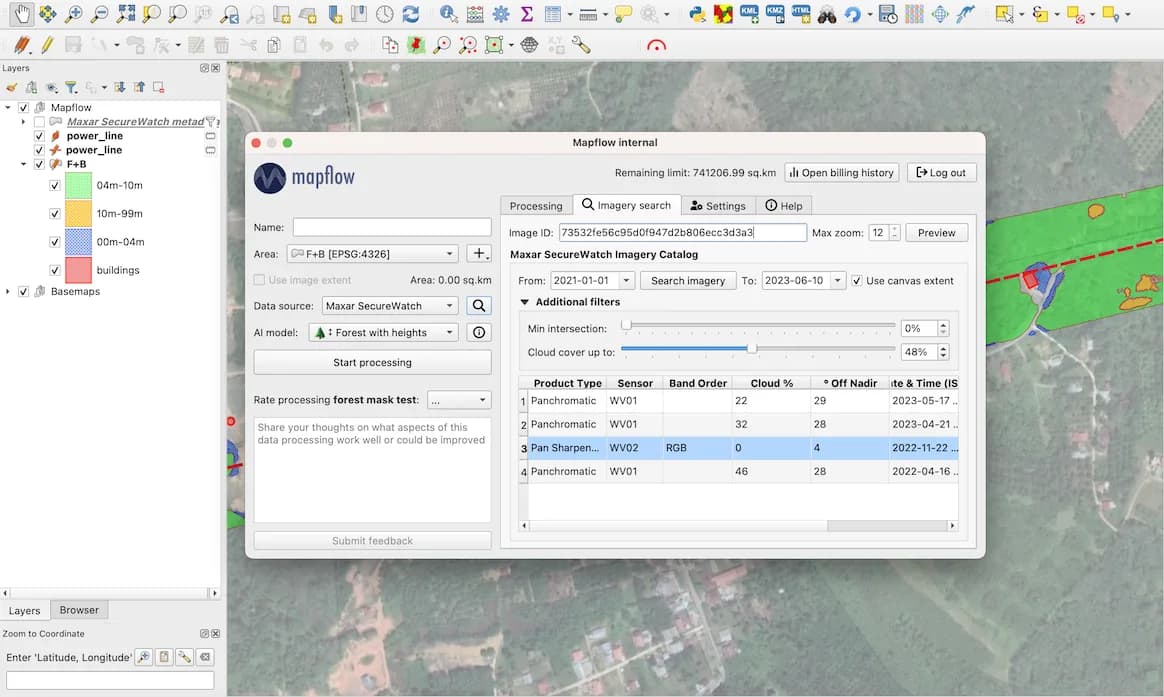The width and height of the screenshot is (1164, 697).
Task: Open the Browser panel tab
Action: click(79, 610)
